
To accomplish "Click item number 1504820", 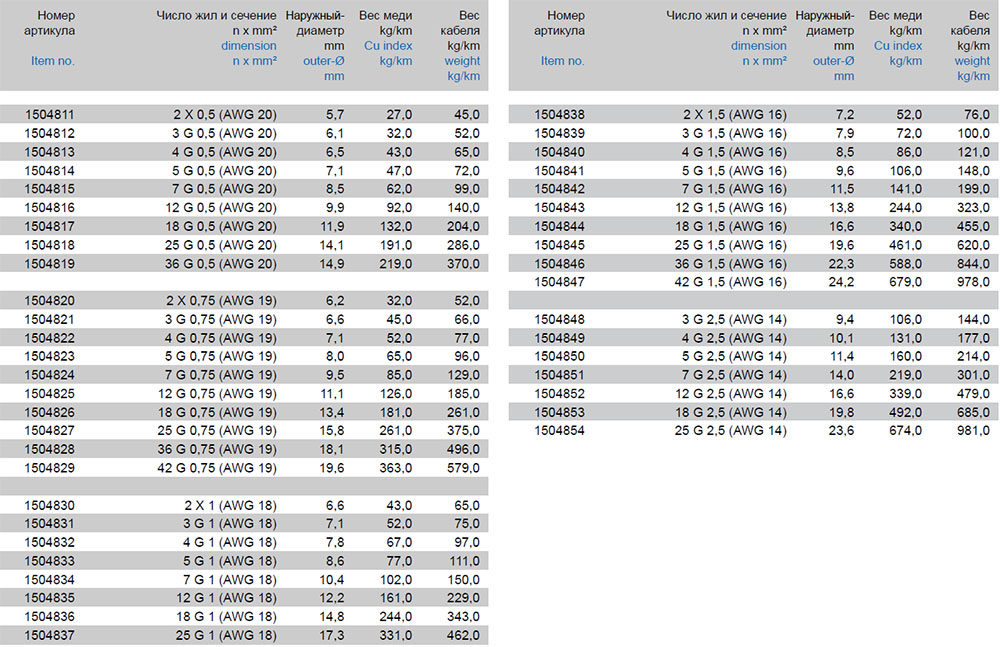I will [49, 301].
